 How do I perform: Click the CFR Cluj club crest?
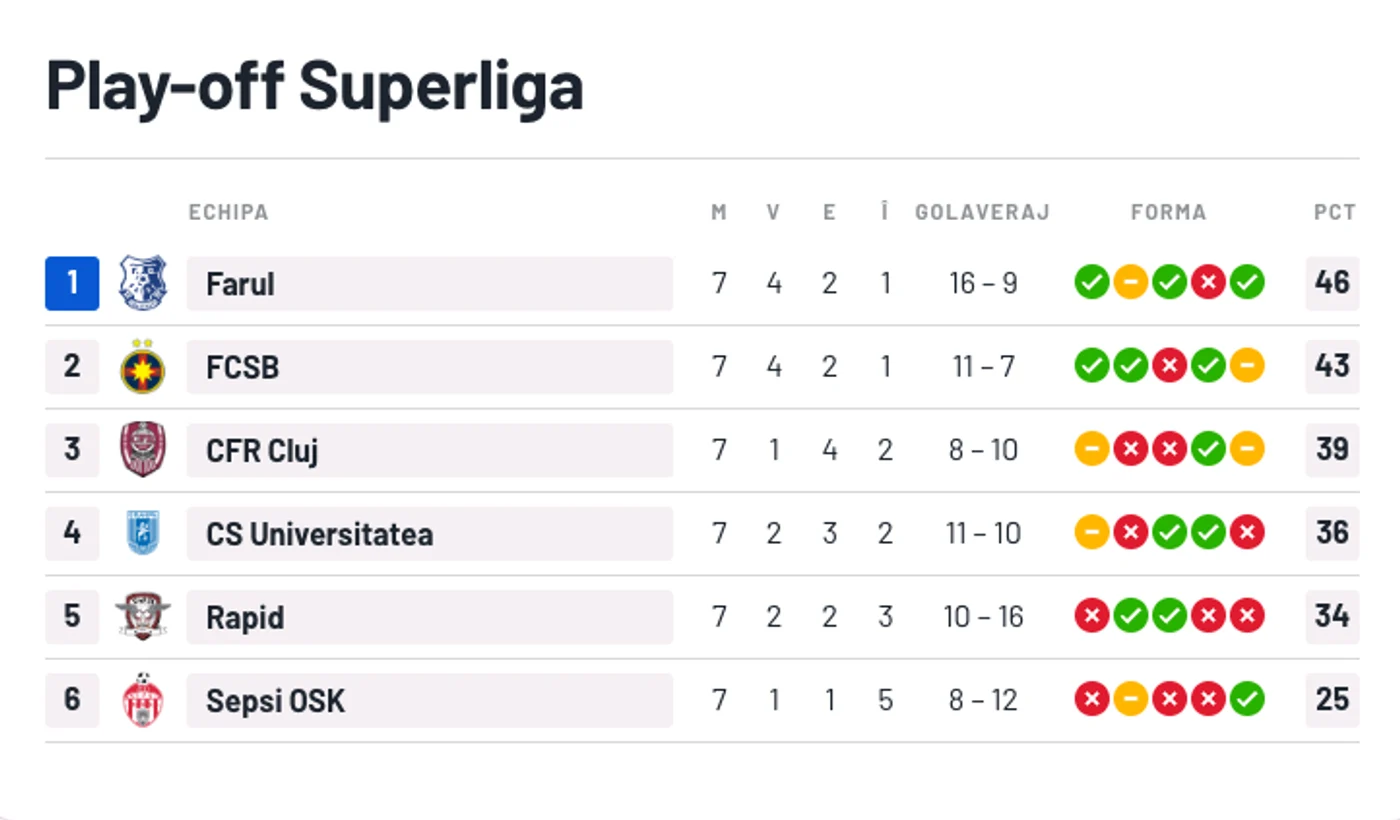143,450
